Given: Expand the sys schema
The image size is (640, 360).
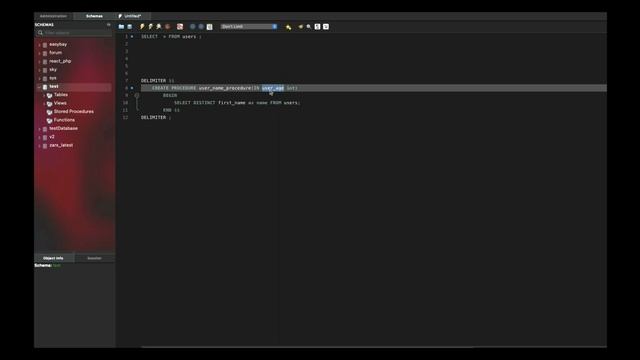Looking at the screenshot, I should (40, 78).
